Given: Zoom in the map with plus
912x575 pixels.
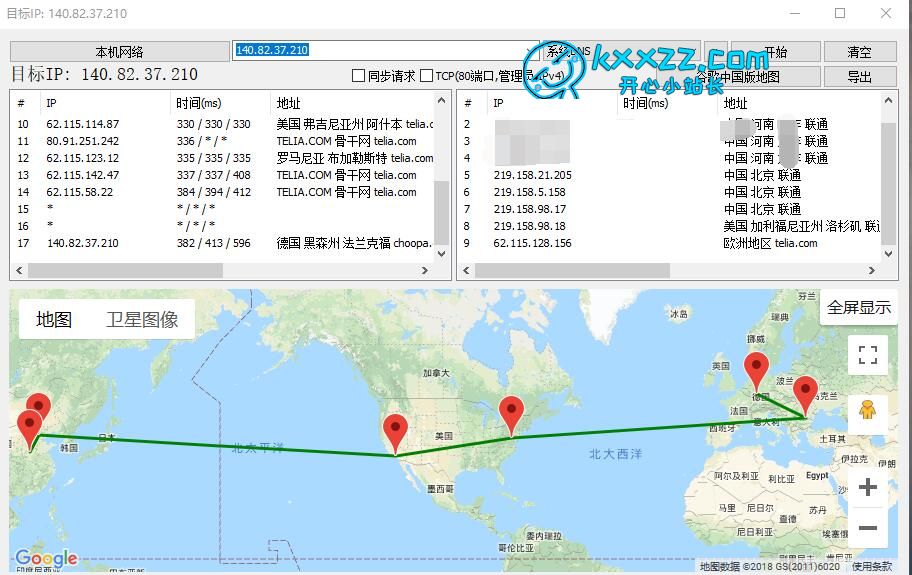Looking at the screenshot, I should 867,487.
